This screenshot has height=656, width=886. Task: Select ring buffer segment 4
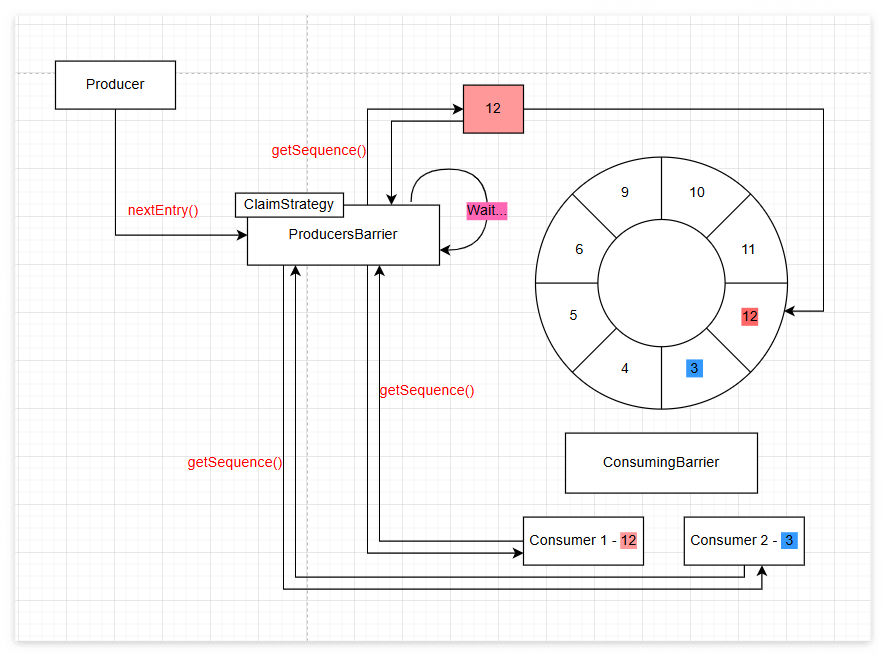pos(624,368)
